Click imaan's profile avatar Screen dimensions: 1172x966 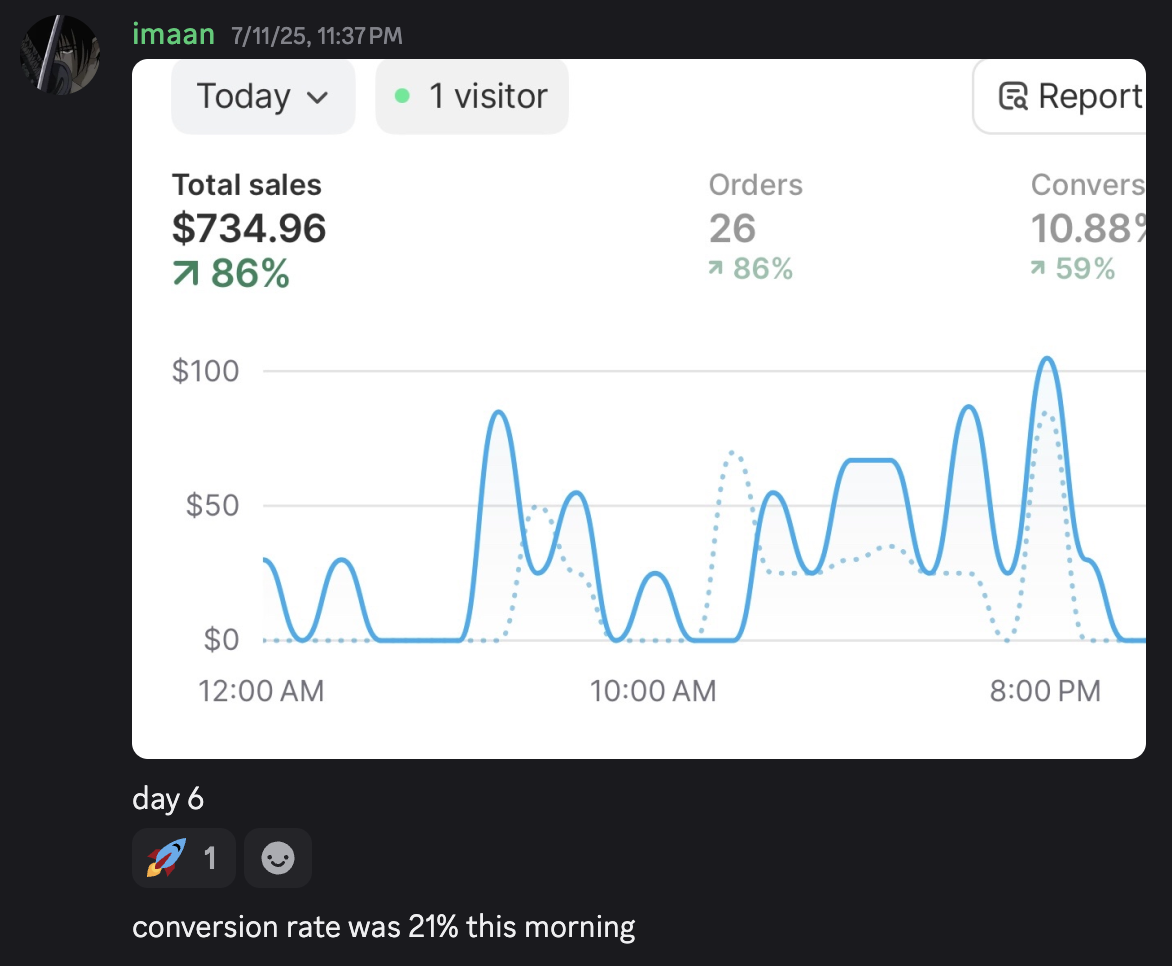point(60,54)
